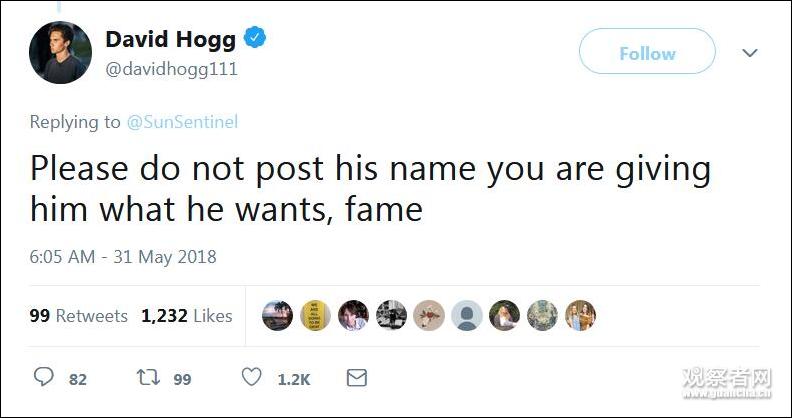This screenshot has width=792, height=418.
Task: Click the yellow text poster liker avatar
Action: click(315, 315)
